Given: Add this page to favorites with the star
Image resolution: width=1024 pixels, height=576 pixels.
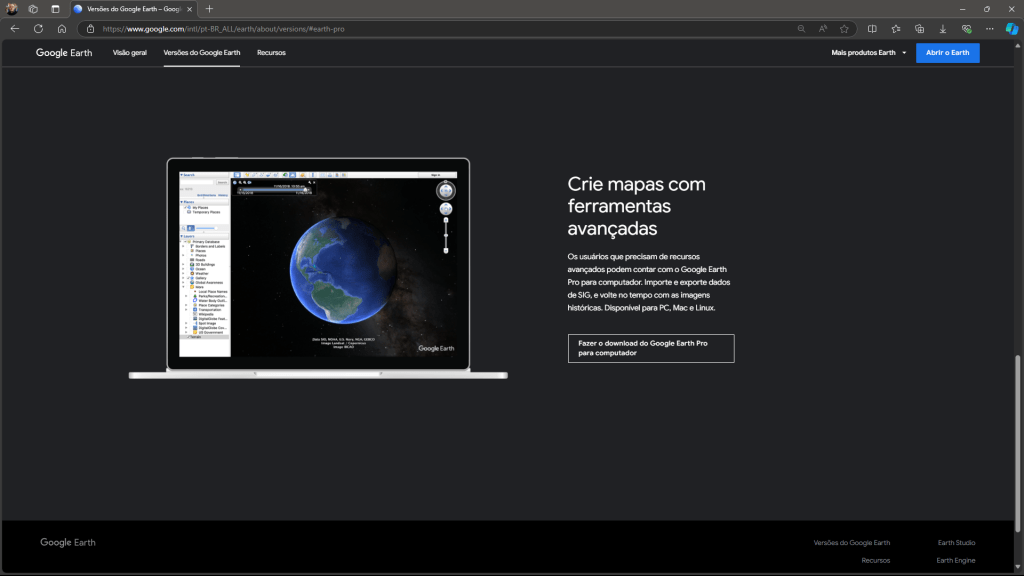Looking at the screenshot, I should point(844,29).
